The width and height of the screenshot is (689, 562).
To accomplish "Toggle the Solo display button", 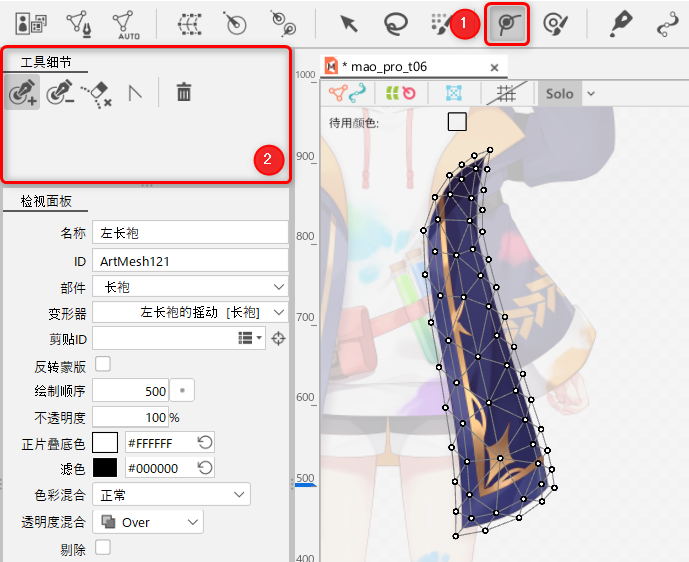I will [560, 93].
